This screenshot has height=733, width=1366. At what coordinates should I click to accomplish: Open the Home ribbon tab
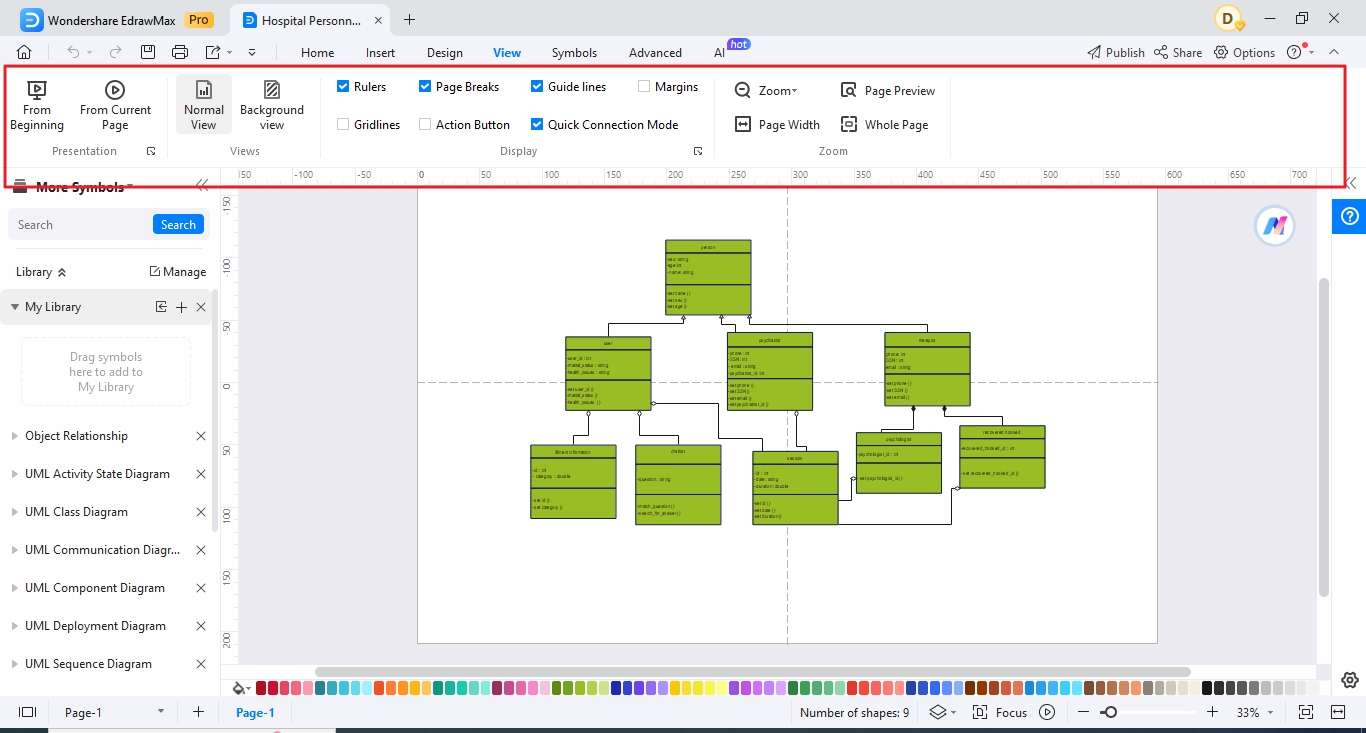click(x=318, y=53)
